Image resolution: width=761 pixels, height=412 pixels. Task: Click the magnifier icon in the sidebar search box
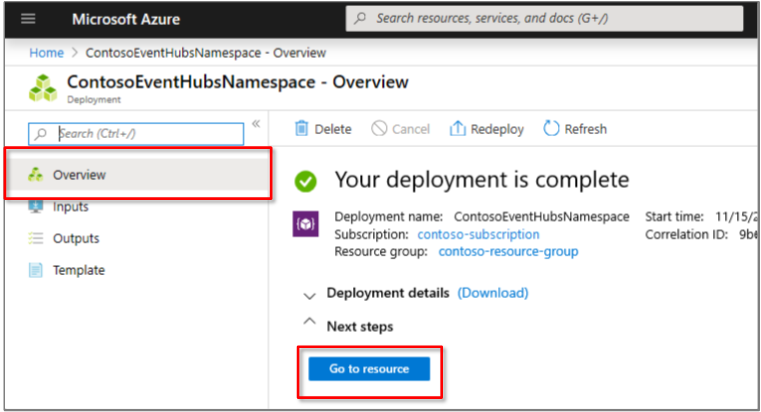click(x=41, y=133)
